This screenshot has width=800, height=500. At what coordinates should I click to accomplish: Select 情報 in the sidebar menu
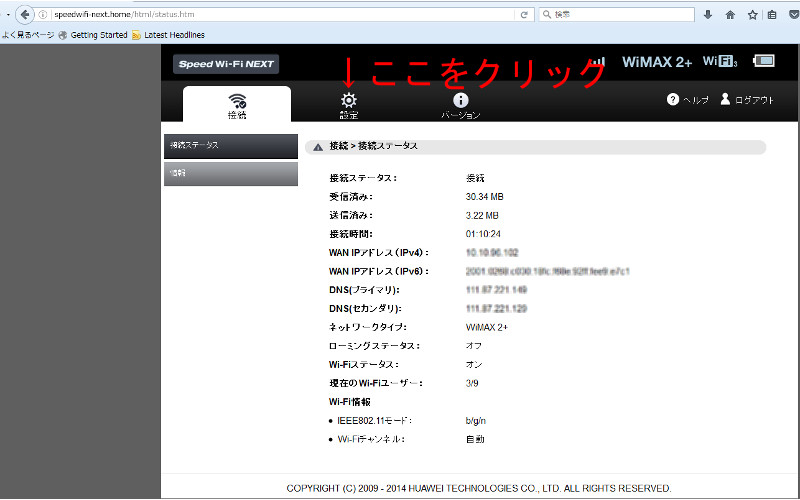tap(231, 173)
